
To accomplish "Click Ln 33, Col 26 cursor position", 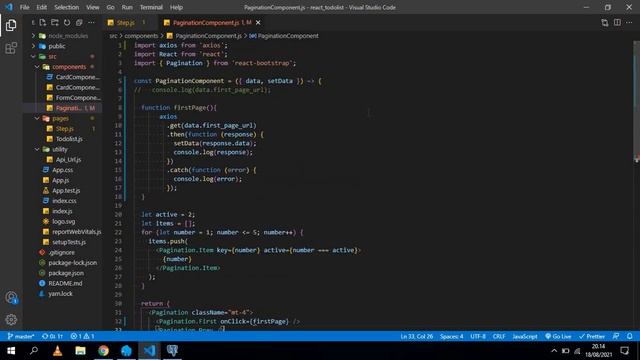I will (417, 336).
